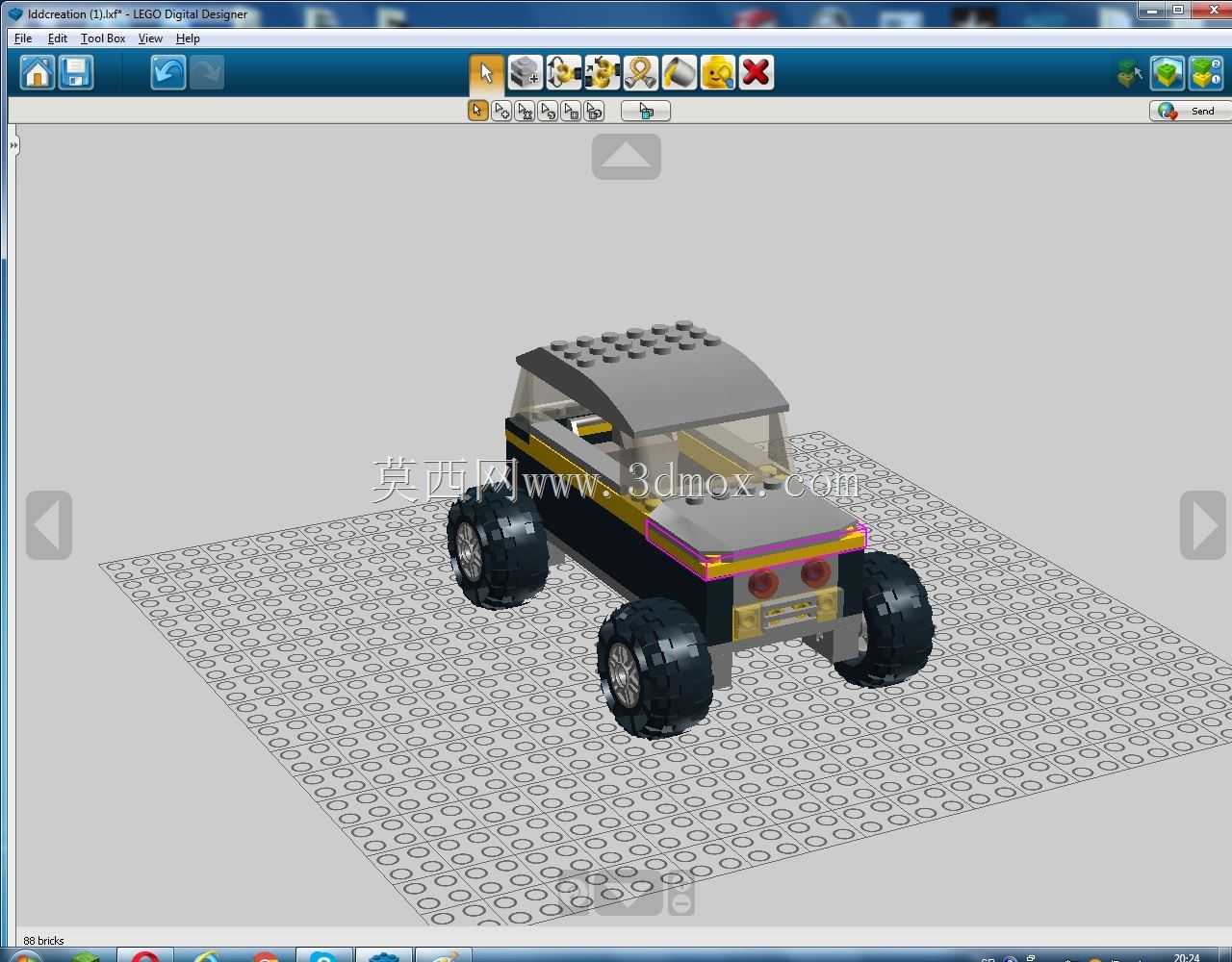Pick the Flex tool
The width and height of the screenshot is (1232, 962).
640,72
